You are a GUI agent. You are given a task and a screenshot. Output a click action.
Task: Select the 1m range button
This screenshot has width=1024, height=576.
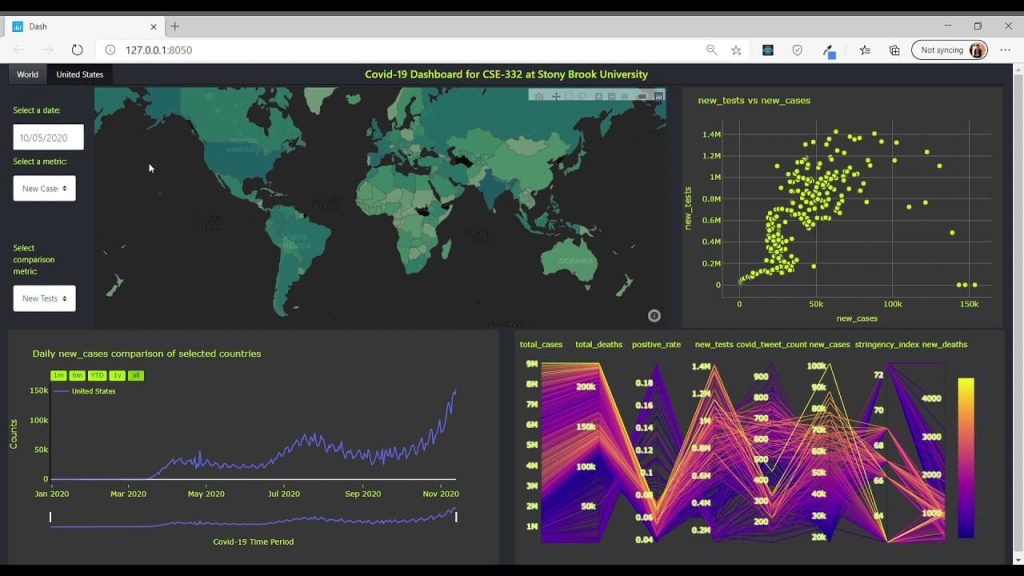tap(58, 376)
